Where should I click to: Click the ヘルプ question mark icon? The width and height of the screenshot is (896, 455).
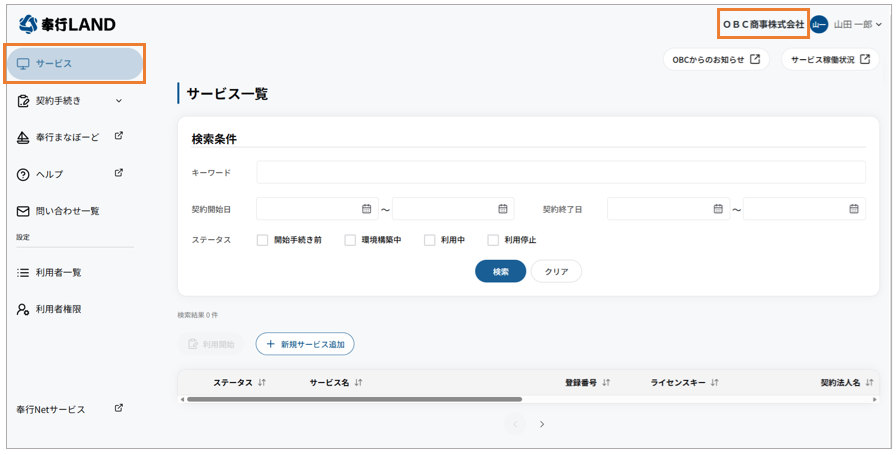23,174
